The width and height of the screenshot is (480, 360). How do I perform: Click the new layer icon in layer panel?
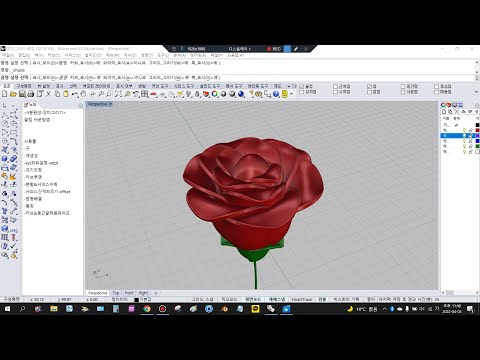tap(444, 112)
